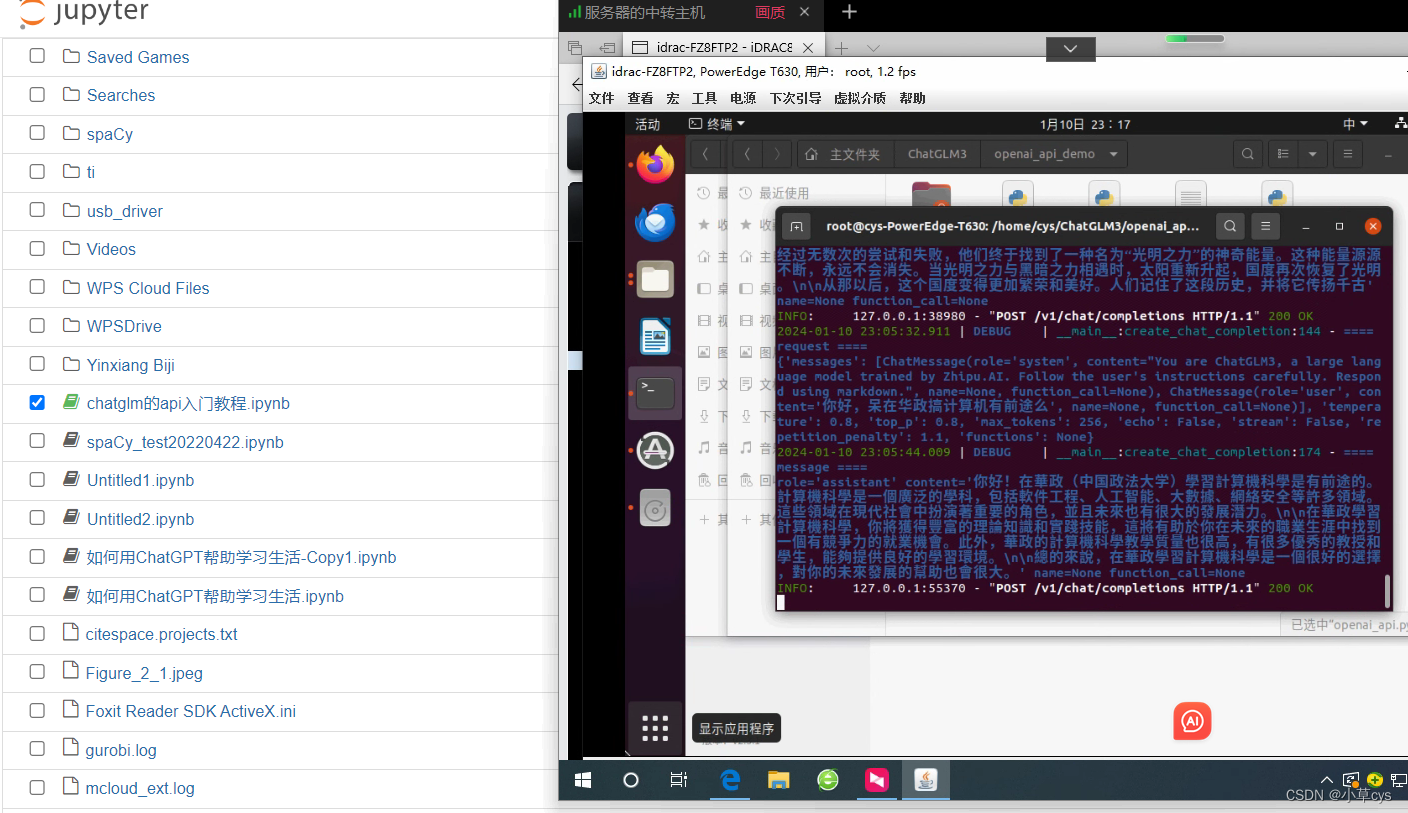Open the Firefox icon in the Ubuntu dock
This screenshot has width=1408, height=813.
coord(655,164)
